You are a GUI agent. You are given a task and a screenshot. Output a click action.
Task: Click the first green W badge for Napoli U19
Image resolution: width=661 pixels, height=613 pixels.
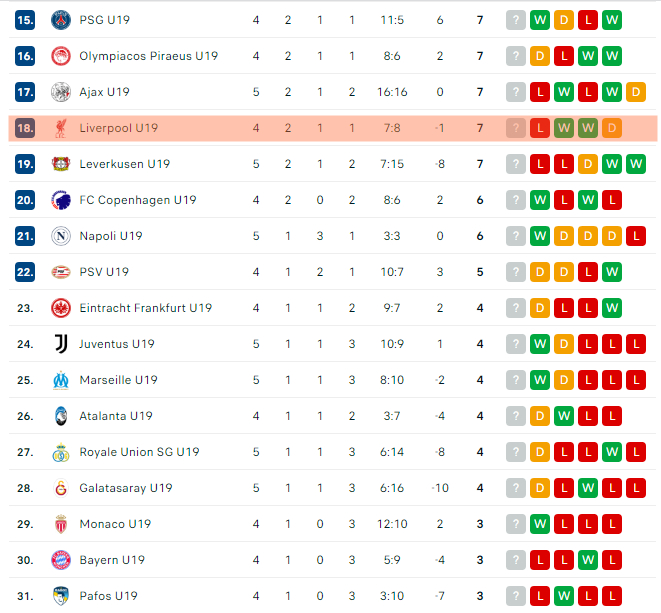(x=540, y=236)
